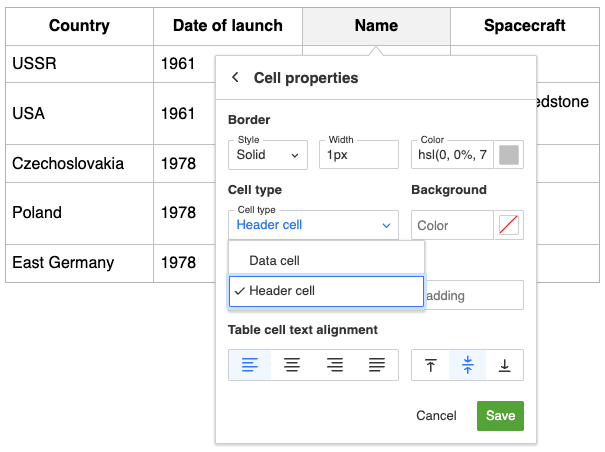This screenshot has height=452, width=605.
Task: Click the USA table cell
Action: pyautogui.click(x=79, y=113)
